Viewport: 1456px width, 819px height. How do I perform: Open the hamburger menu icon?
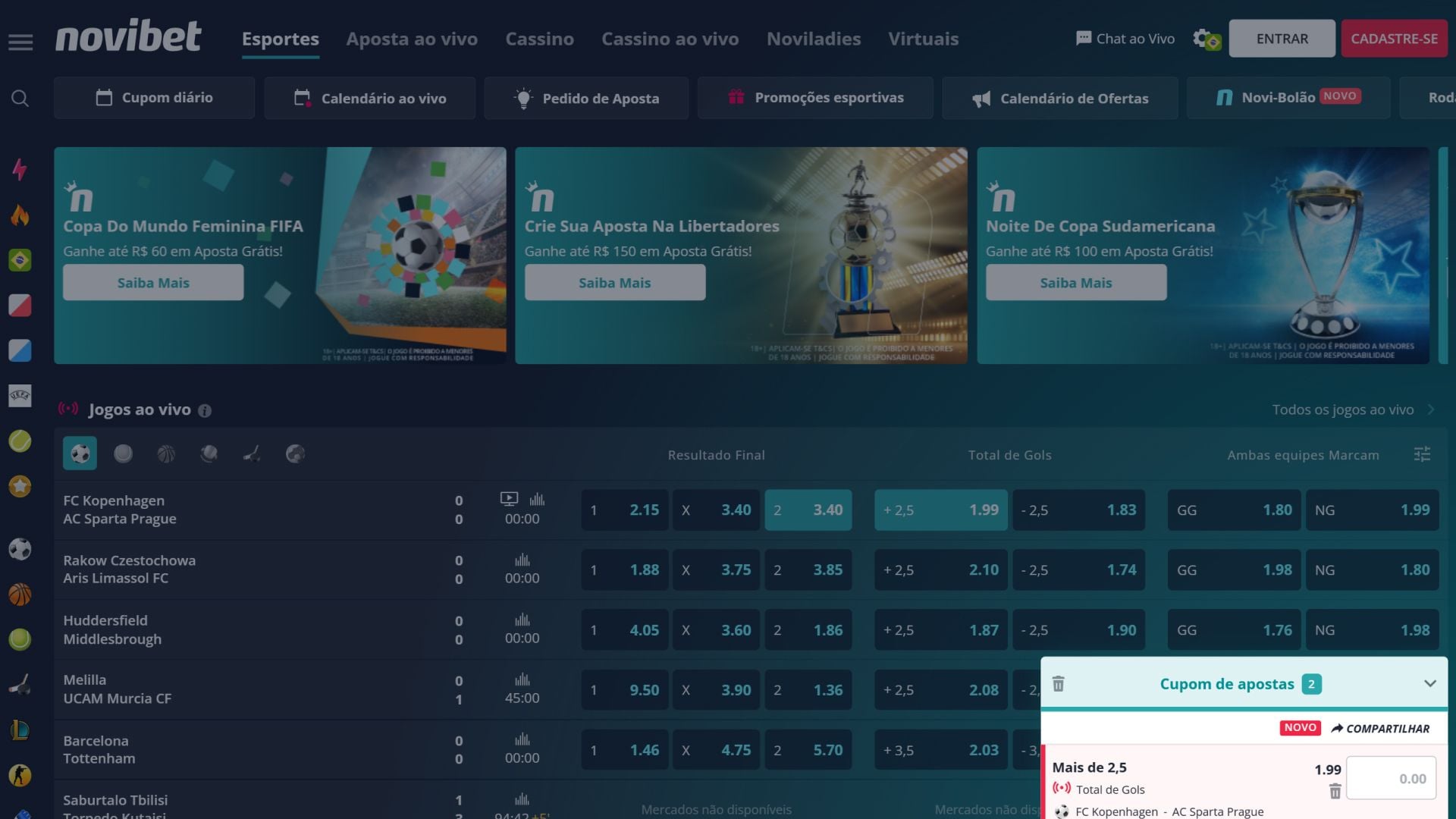click(x=20, y=42)
